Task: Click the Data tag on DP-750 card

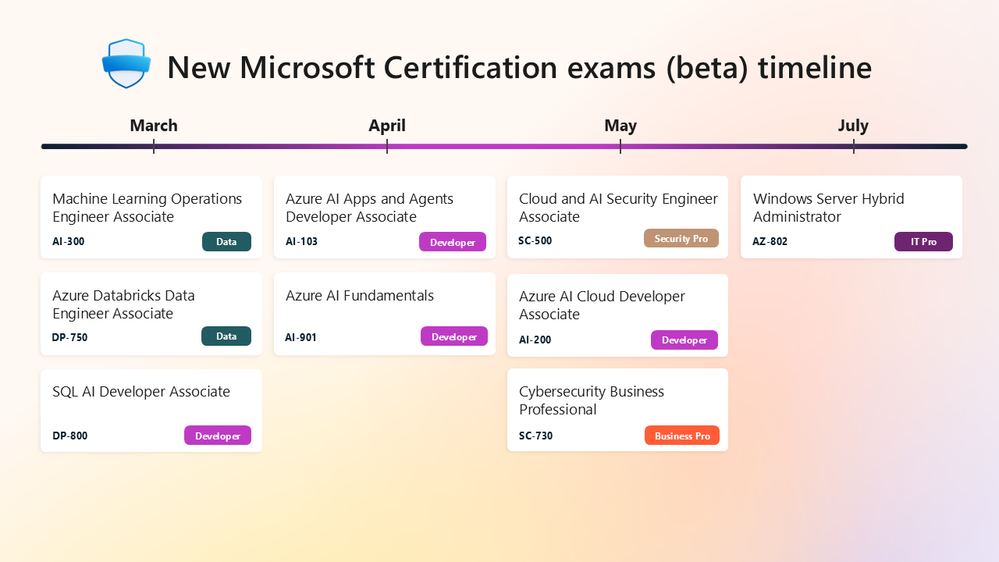Action: coord(226,336)
